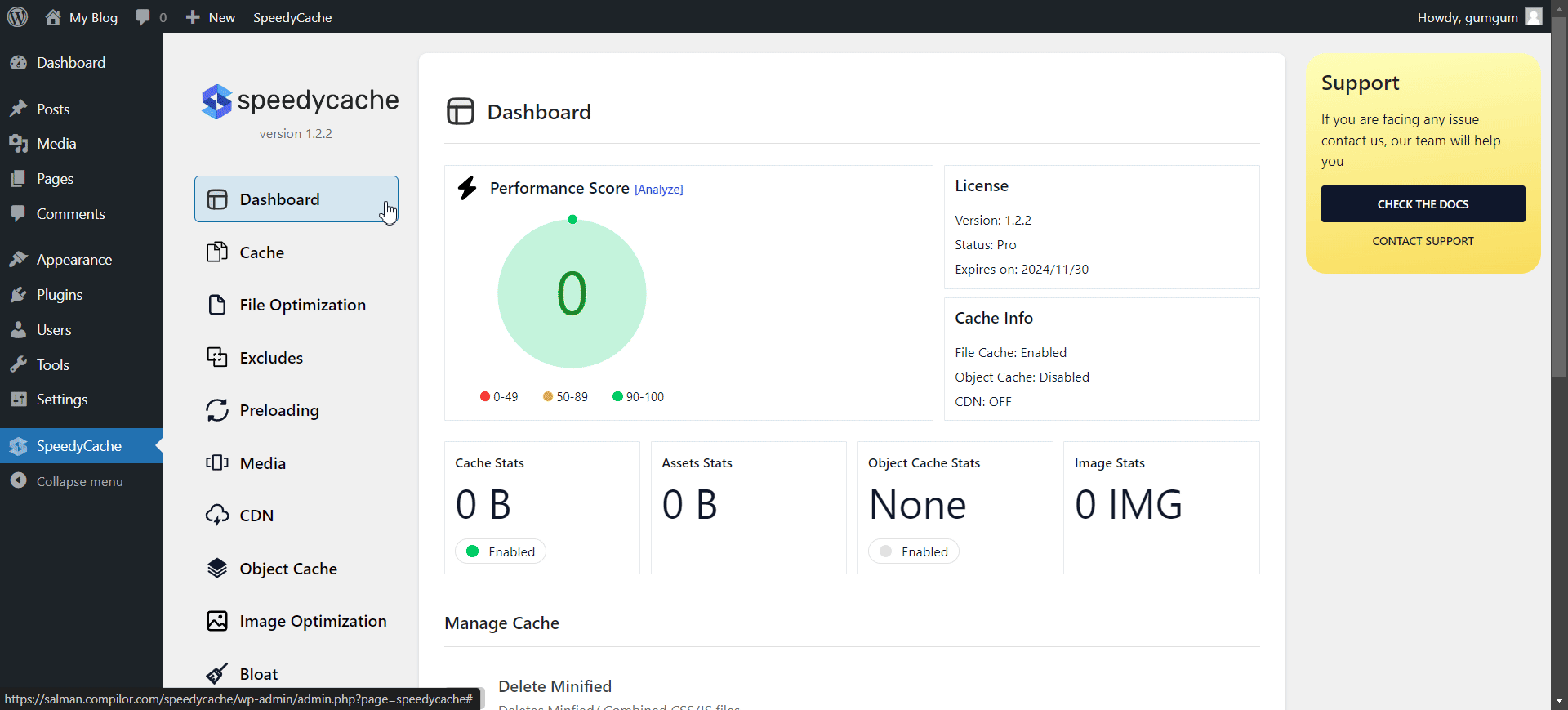Image resolution: width=1568 pixels, height=710 pixels.
Task: Click the green 90-100 legend dot
Action: point(617,396)
